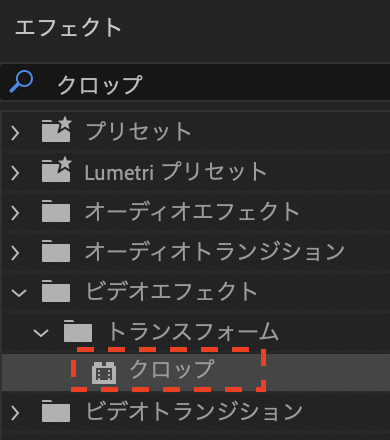Expand the オーディオトランジション bin
The width and height of the screenshot is (390, 440).
(x=15, y=253)
